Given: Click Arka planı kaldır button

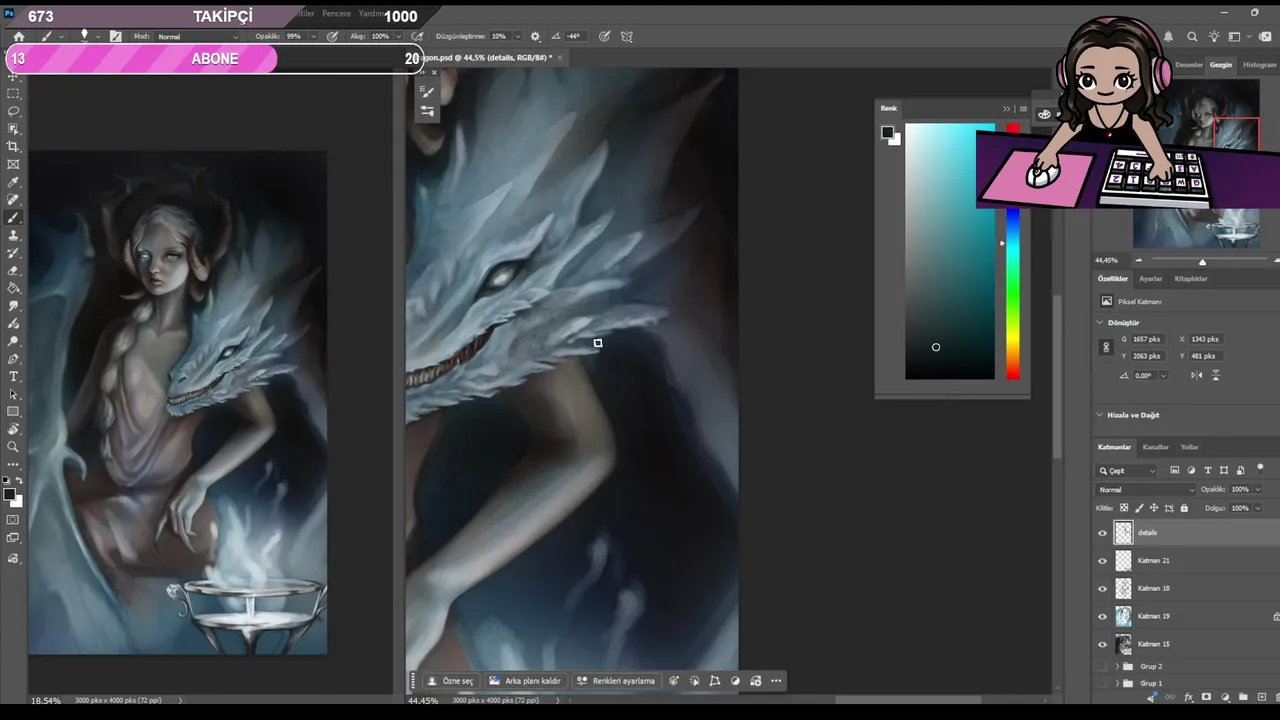Looking at the screenshot, I should coord(525,681).
